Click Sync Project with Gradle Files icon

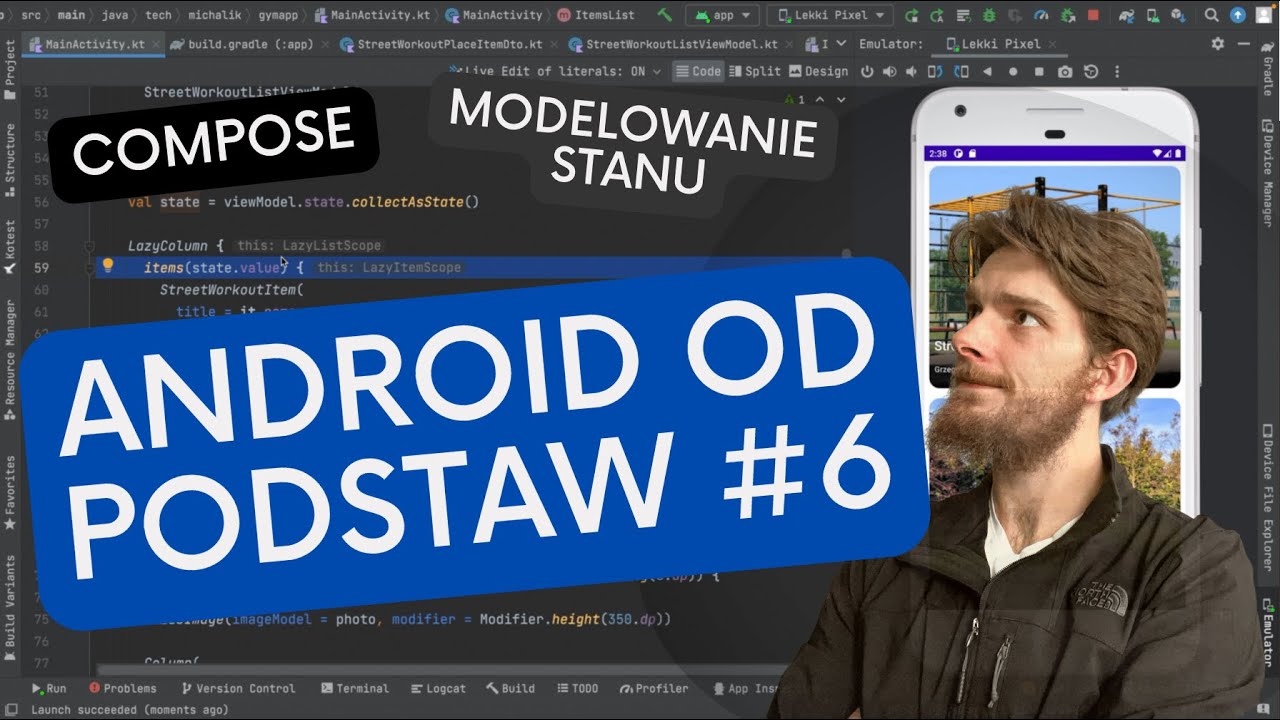pos(1127,15)
